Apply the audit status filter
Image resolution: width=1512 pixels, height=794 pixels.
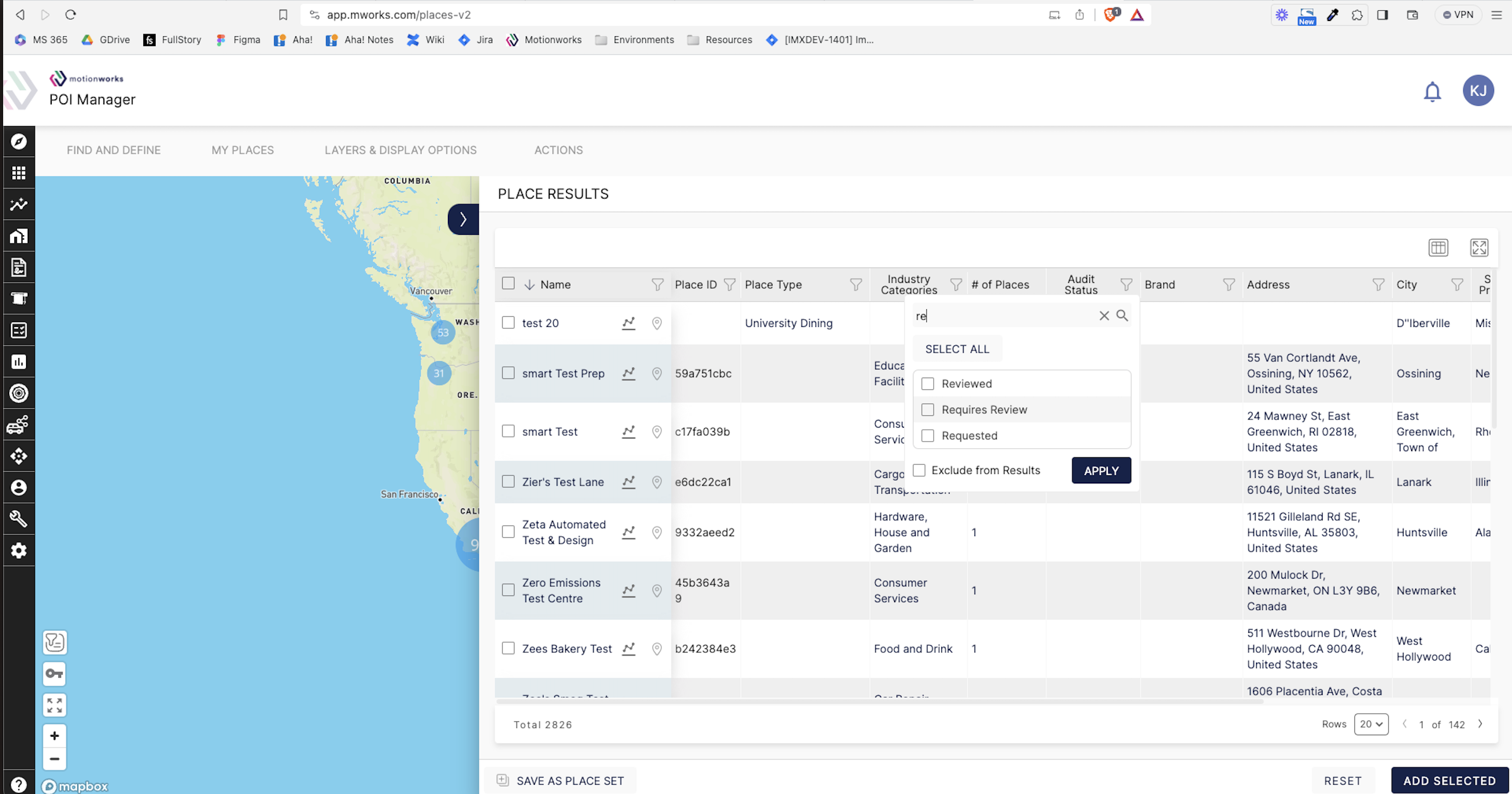point(1101,471)
